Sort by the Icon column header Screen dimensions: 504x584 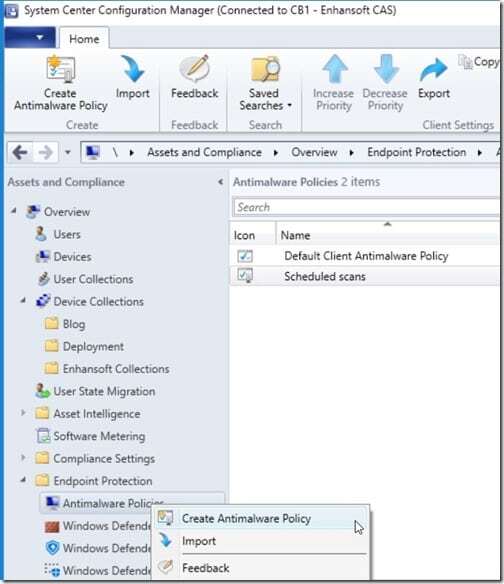[x=244, y=235]
